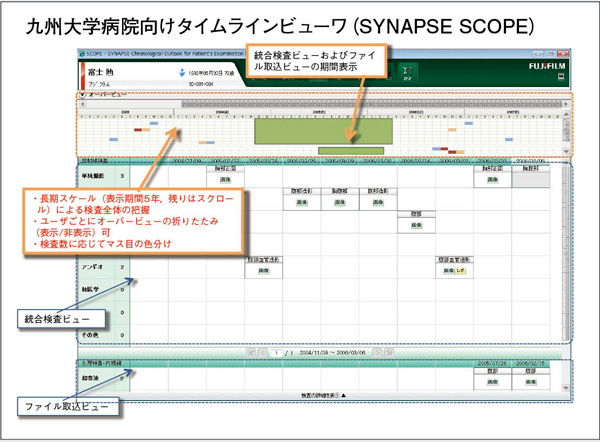Open 画像 beside the yellow レポ button

449,271
